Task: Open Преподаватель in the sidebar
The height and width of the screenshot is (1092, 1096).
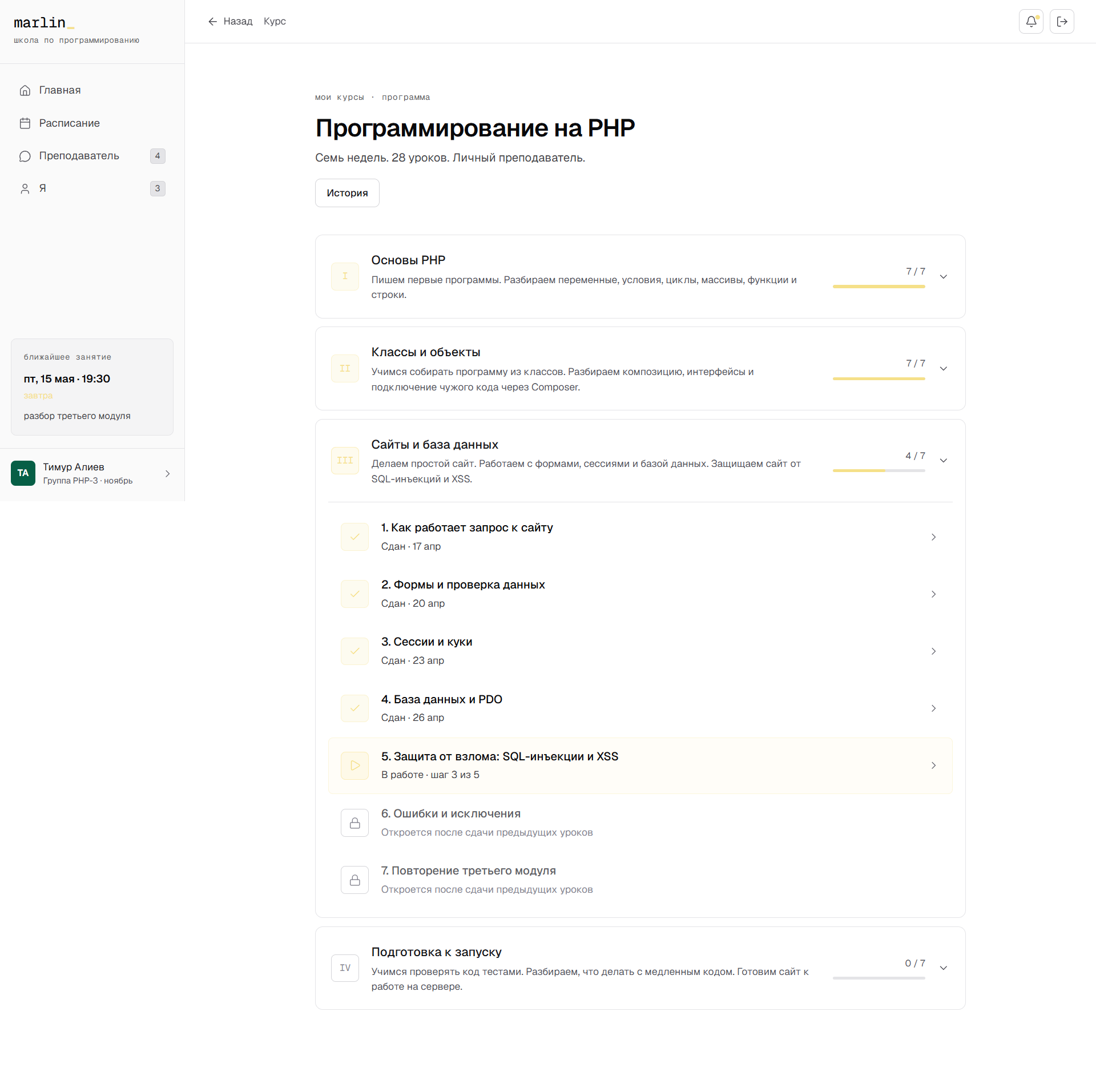Action: [92, 156]
